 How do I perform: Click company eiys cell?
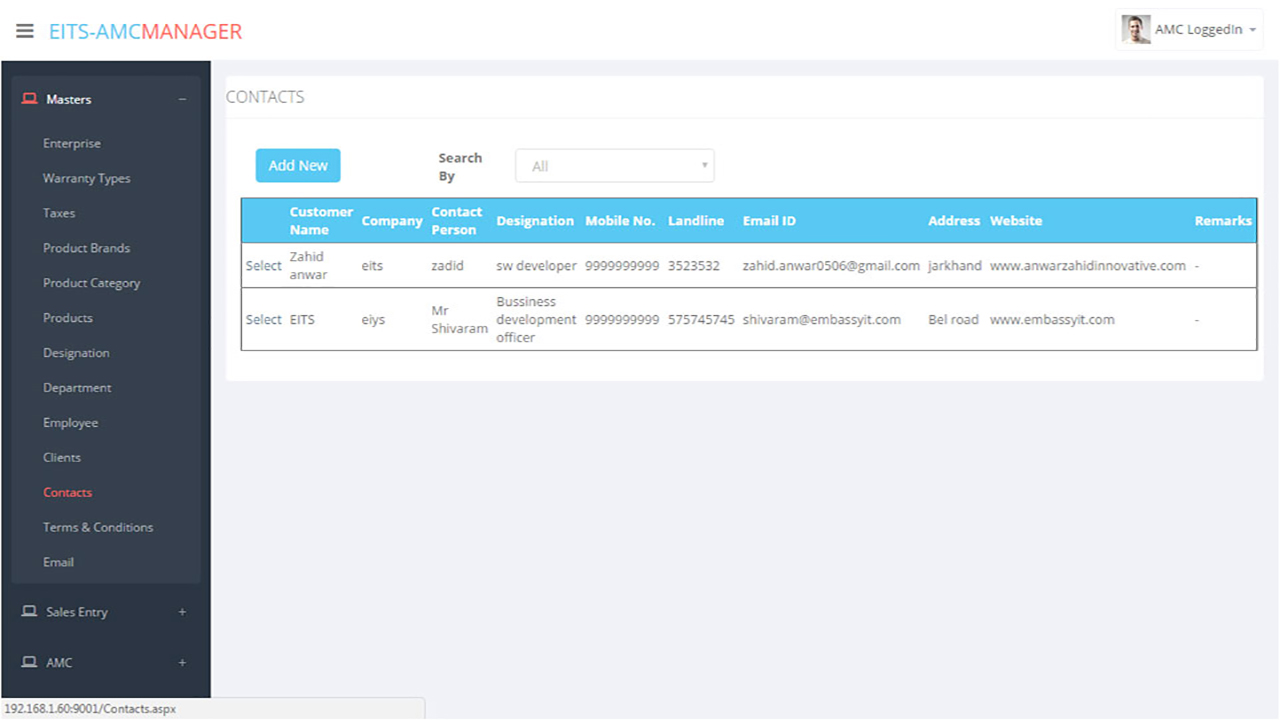tap(373, 320)
